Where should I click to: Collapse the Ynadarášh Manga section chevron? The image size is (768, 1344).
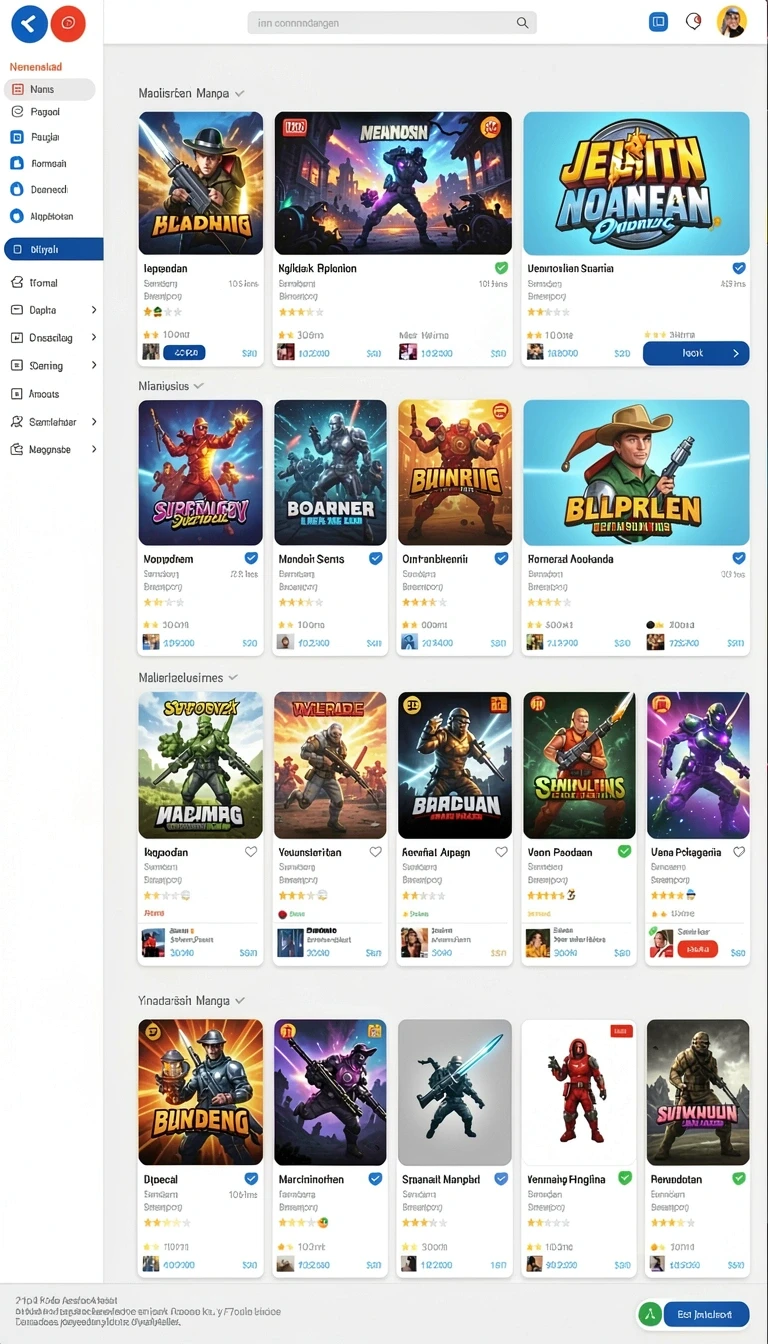pyautogui.click(x=239, y=1000)
